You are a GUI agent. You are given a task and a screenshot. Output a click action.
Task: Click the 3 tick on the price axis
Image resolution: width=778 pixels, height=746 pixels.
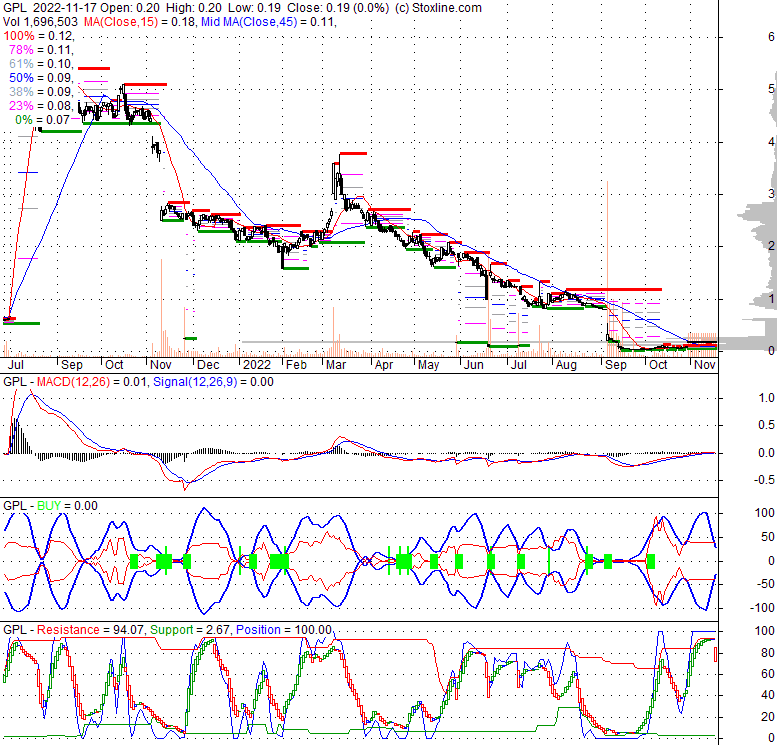click(771, 194)
